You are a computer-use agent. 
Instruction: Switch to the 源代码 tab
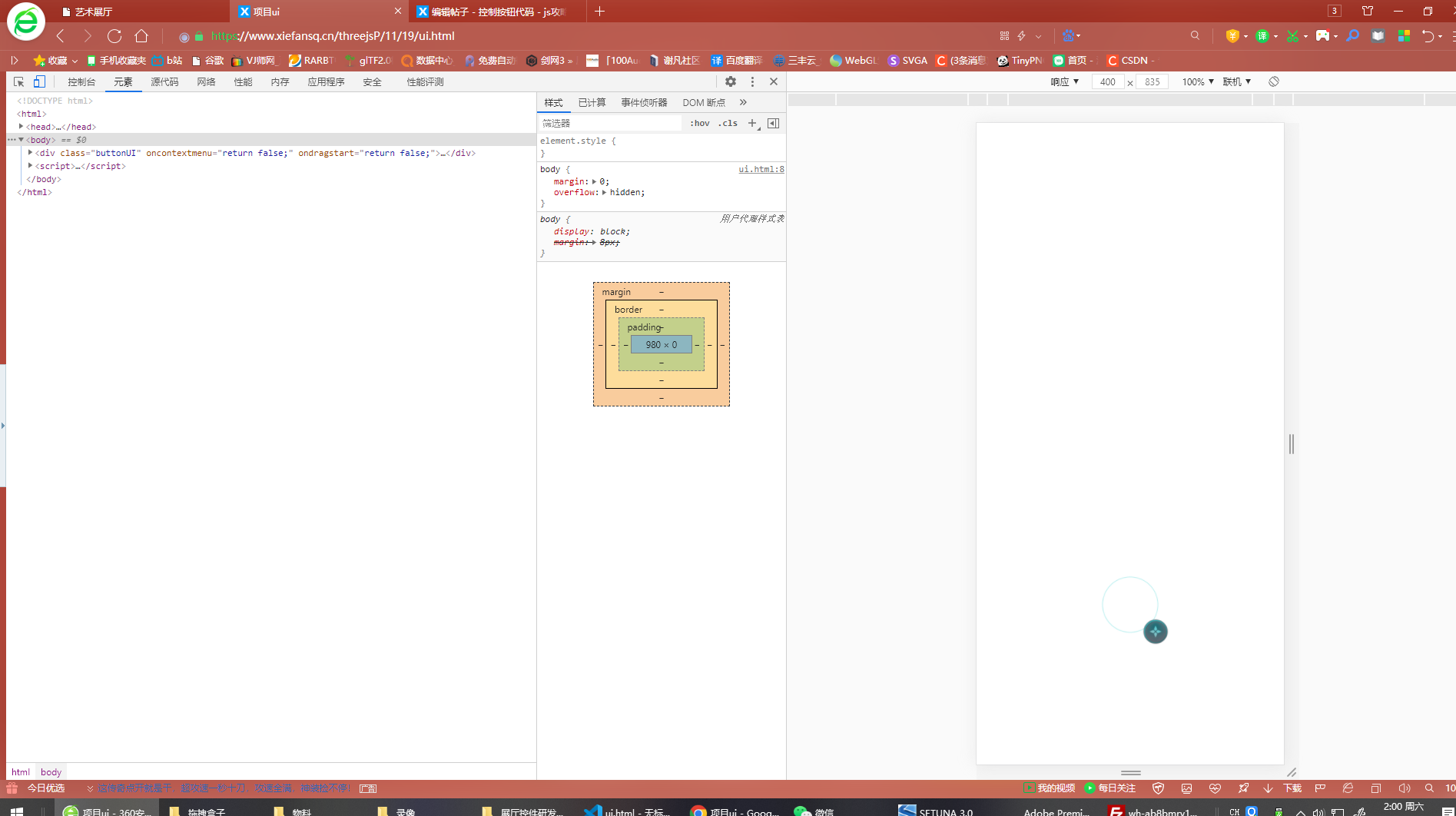coord(164,82)
